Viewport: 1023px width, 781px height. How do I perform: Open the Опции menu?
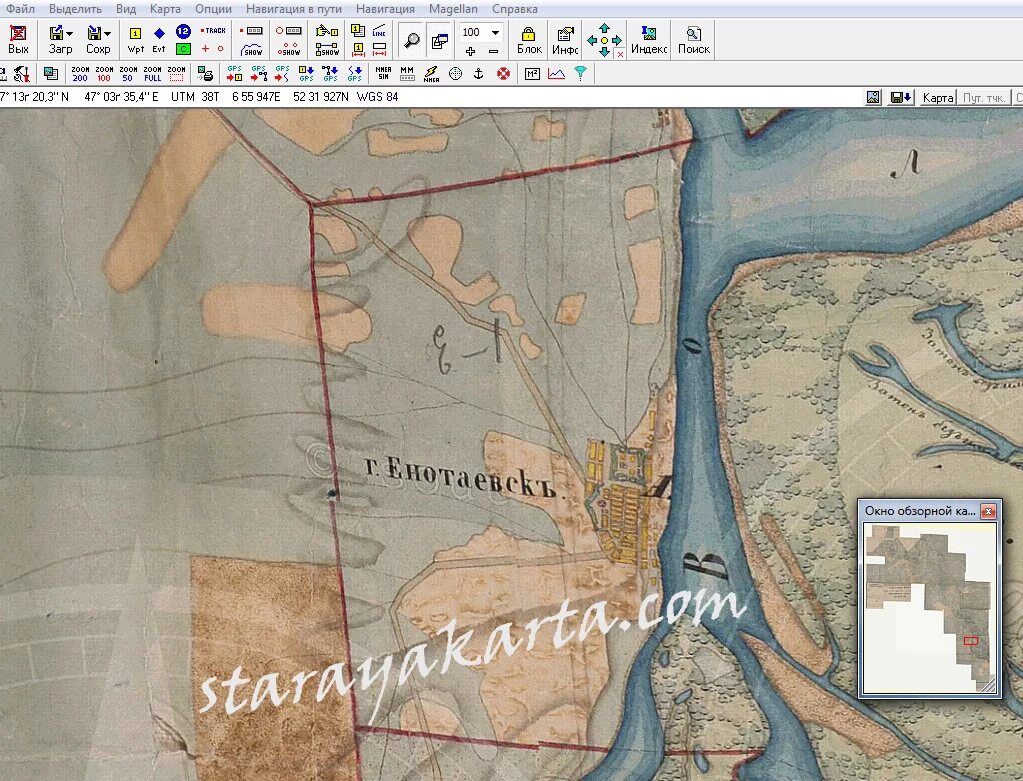(213, 9)
